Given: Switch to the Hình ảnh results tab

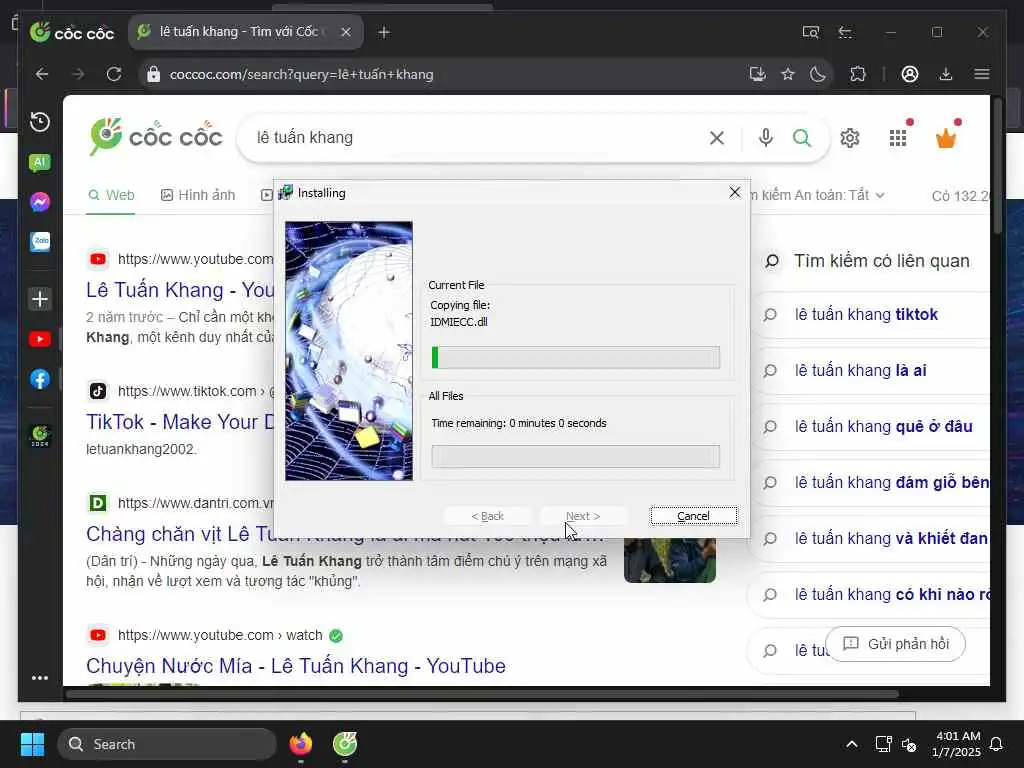Looking at the screenshot, I should click(x=198, y=195).
